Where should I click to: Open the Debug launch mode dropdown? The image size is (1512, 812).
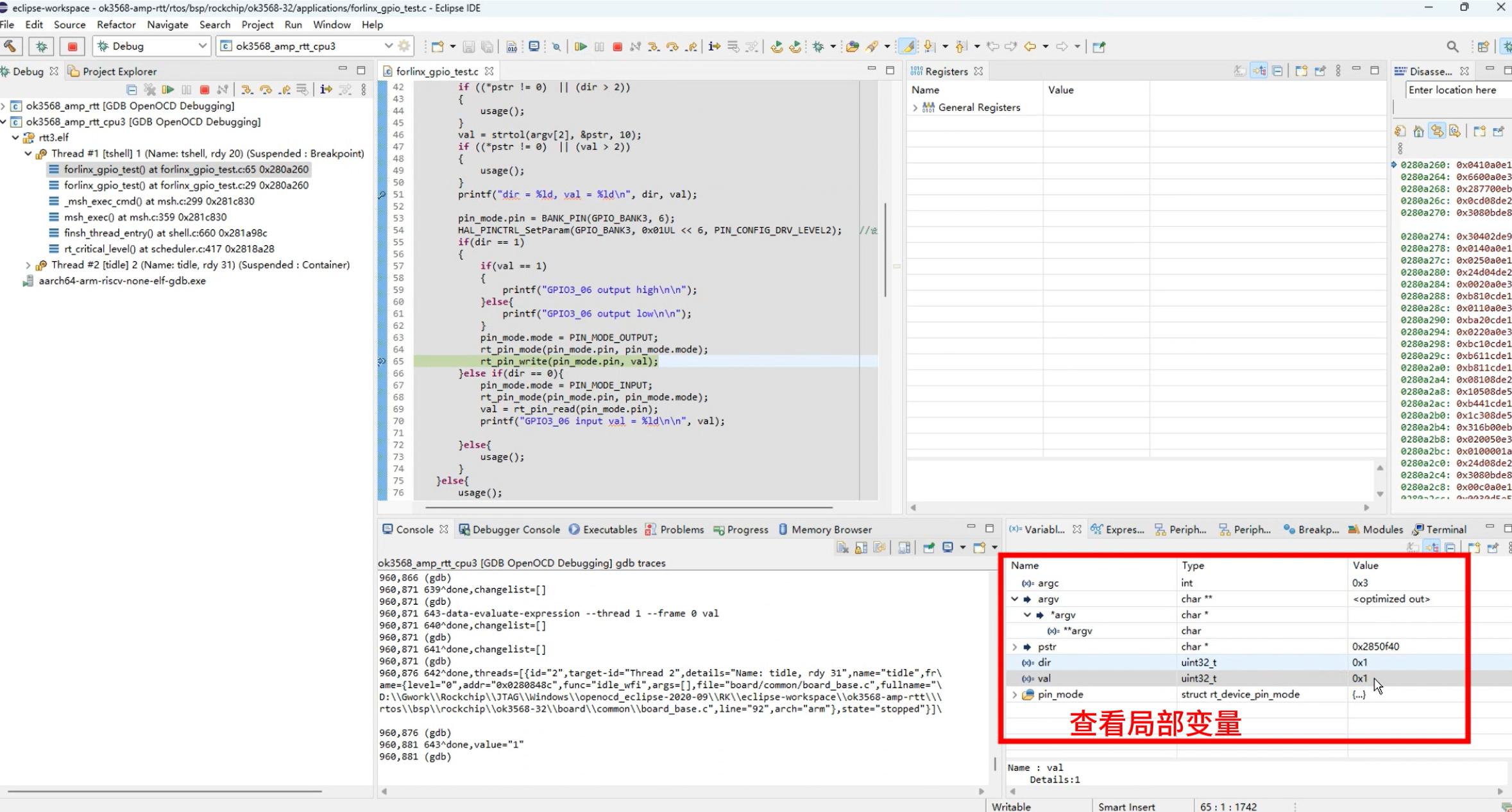(201, 46)
